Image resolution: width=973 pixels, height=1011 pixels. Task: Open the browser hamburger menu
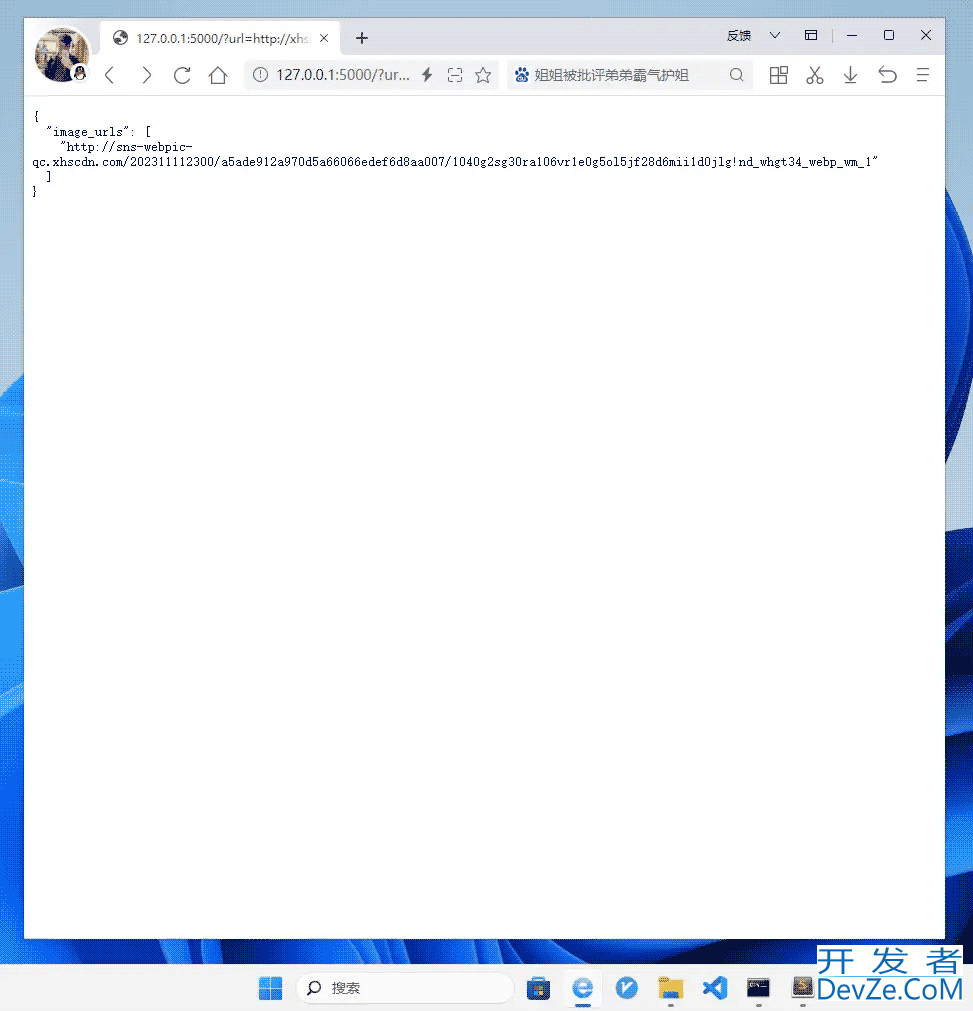pyautogui.click(x=923, y=75)
